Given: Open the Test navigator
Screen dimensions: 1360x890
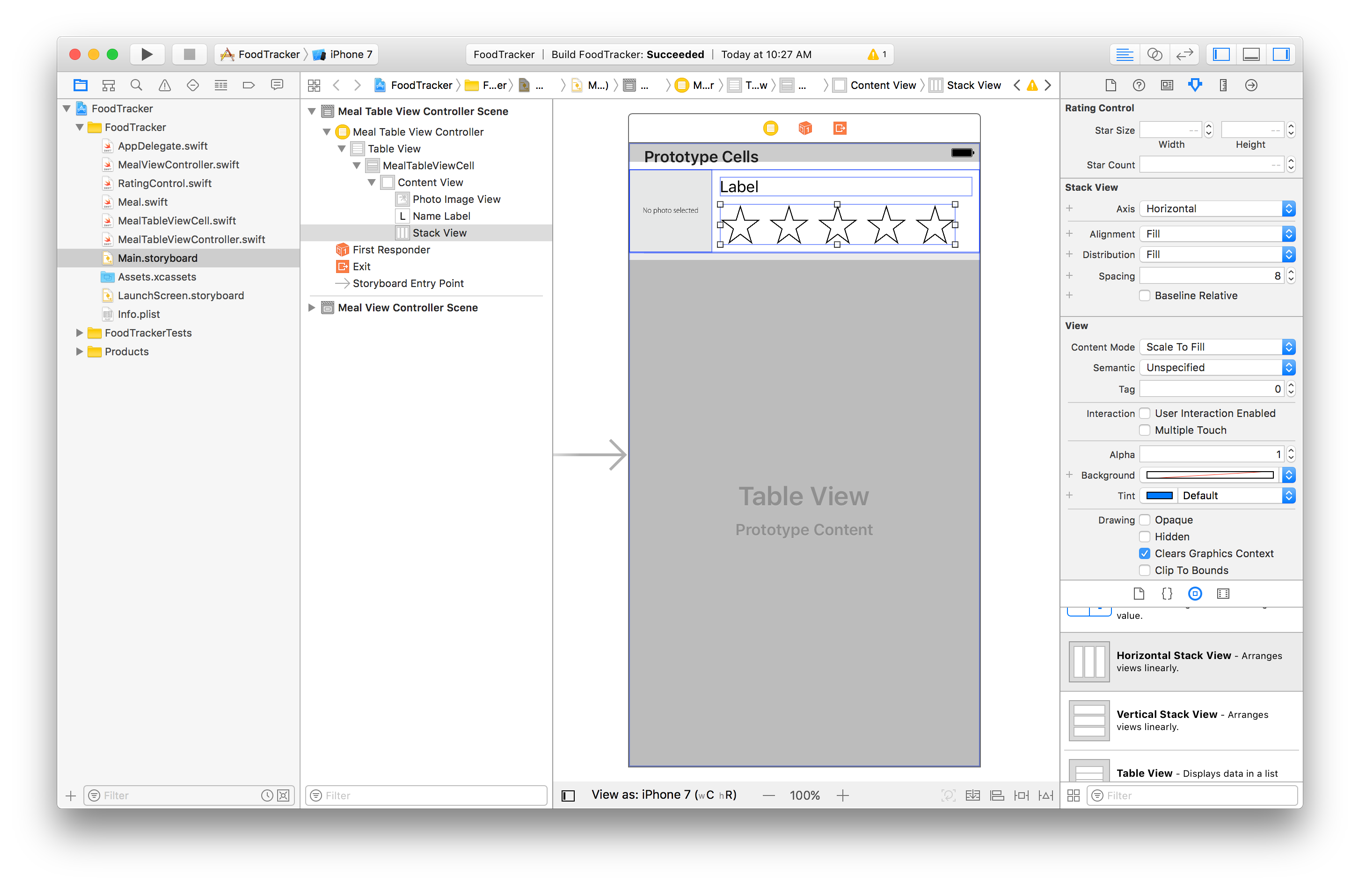Looking at the screenshot, I should pyautogui.click(x=193, y=85).
